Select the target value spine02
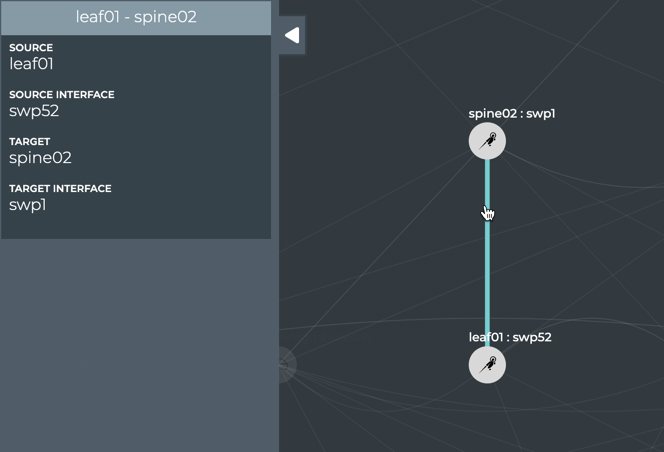 click(40, 158)
